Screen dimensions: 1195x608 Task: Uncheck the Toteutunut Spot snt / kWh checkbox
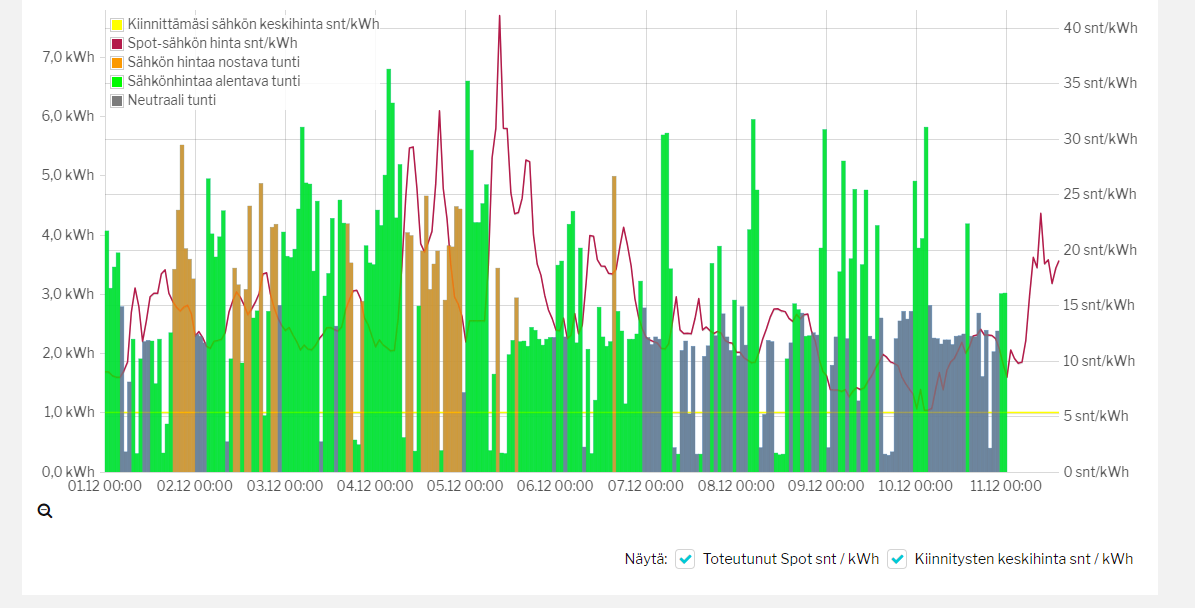[x=685, y=559]
